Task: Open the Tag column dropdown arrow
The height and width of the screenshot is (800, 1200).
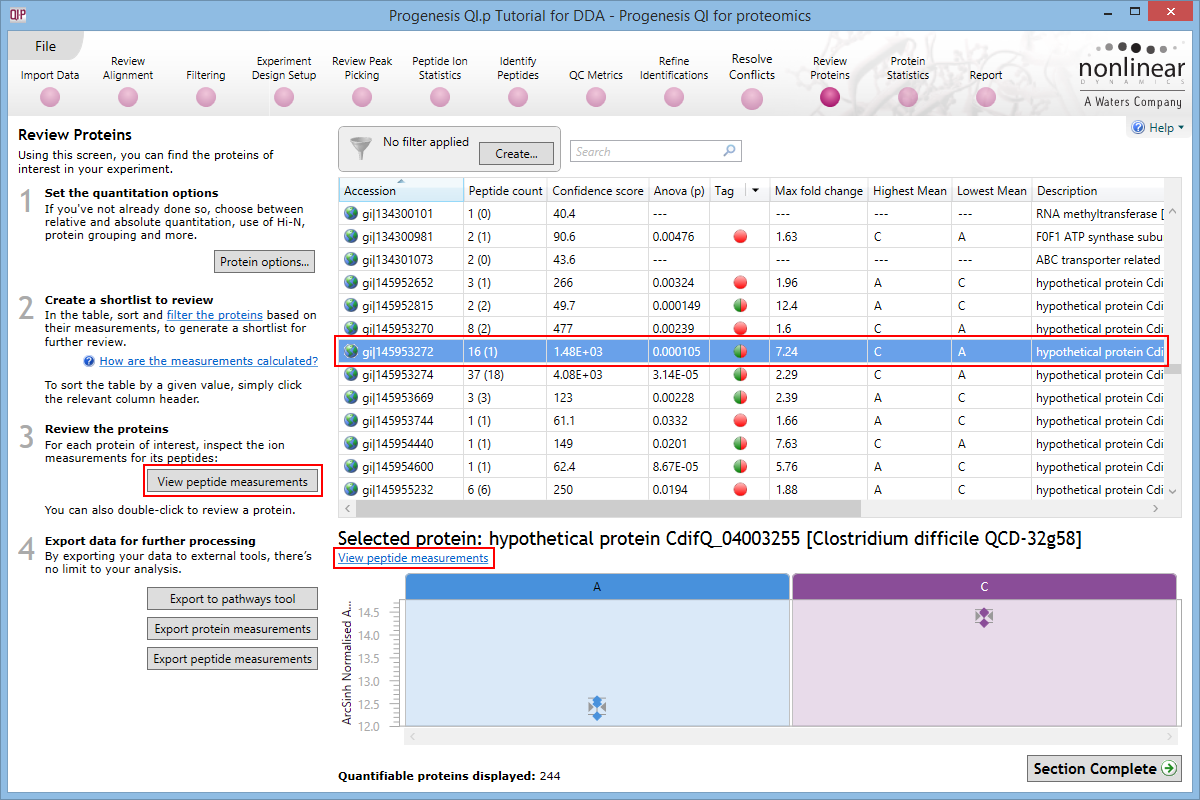Action: point(756,190)
